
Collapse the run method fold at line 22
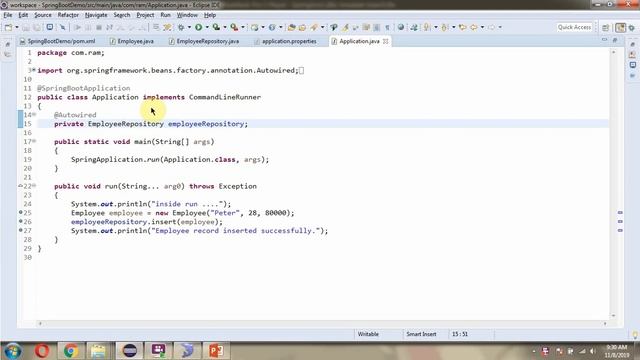pos(34,186)
